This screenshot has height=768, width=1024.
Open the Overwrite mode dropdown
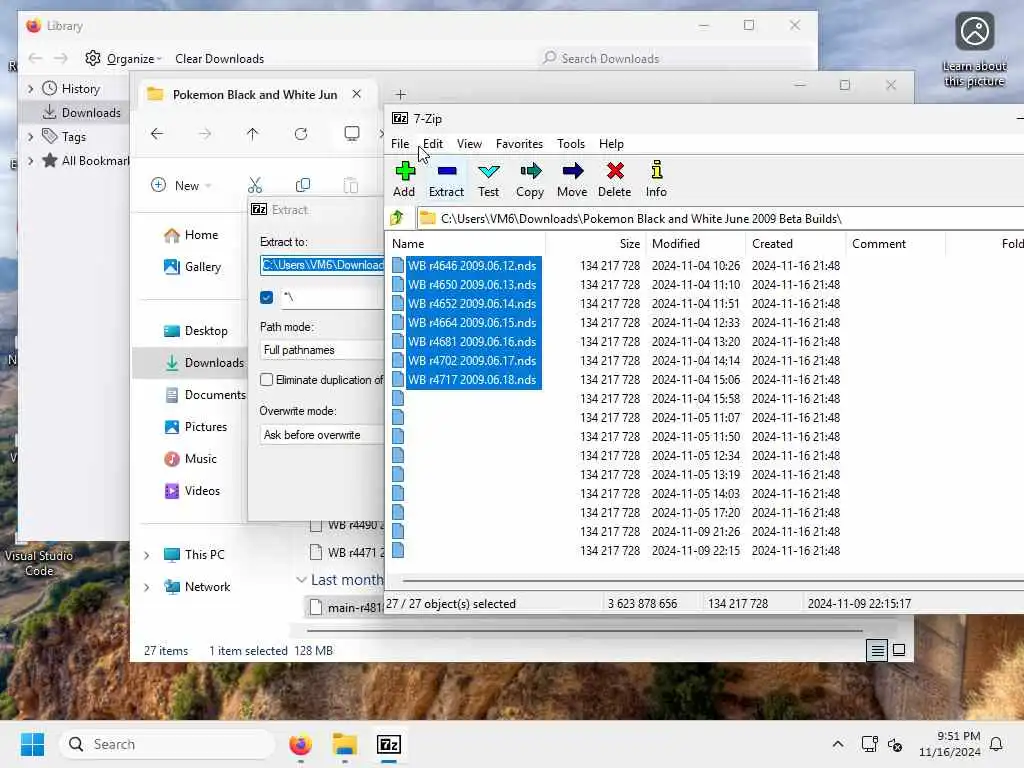322,435
